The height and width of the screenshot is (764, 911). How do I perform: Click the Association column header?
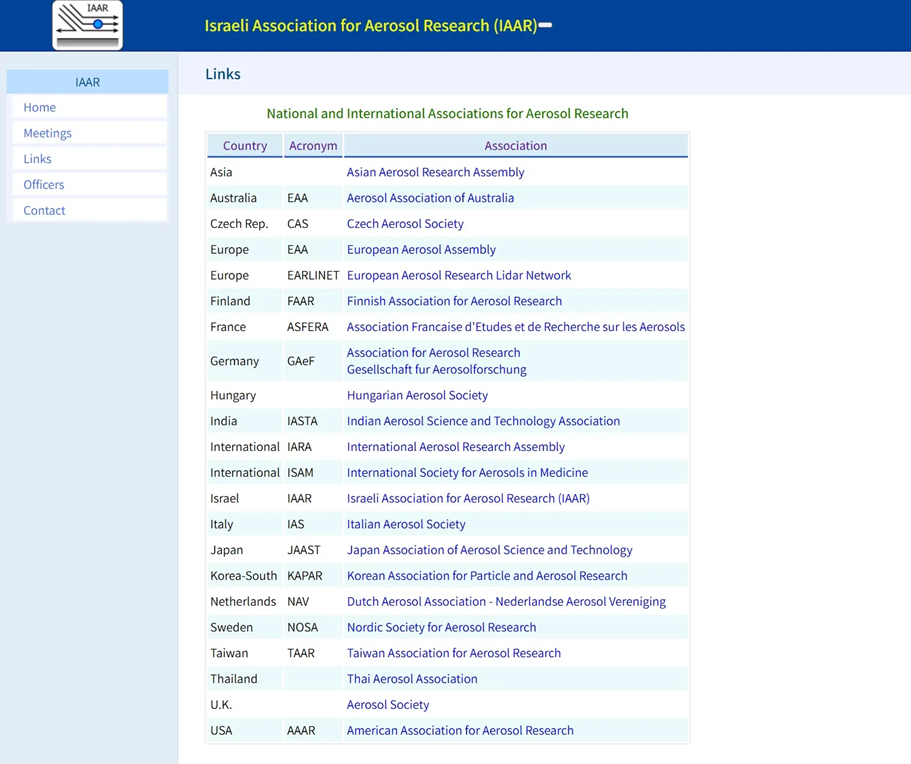pyautogui.click(x=516, y=145)
